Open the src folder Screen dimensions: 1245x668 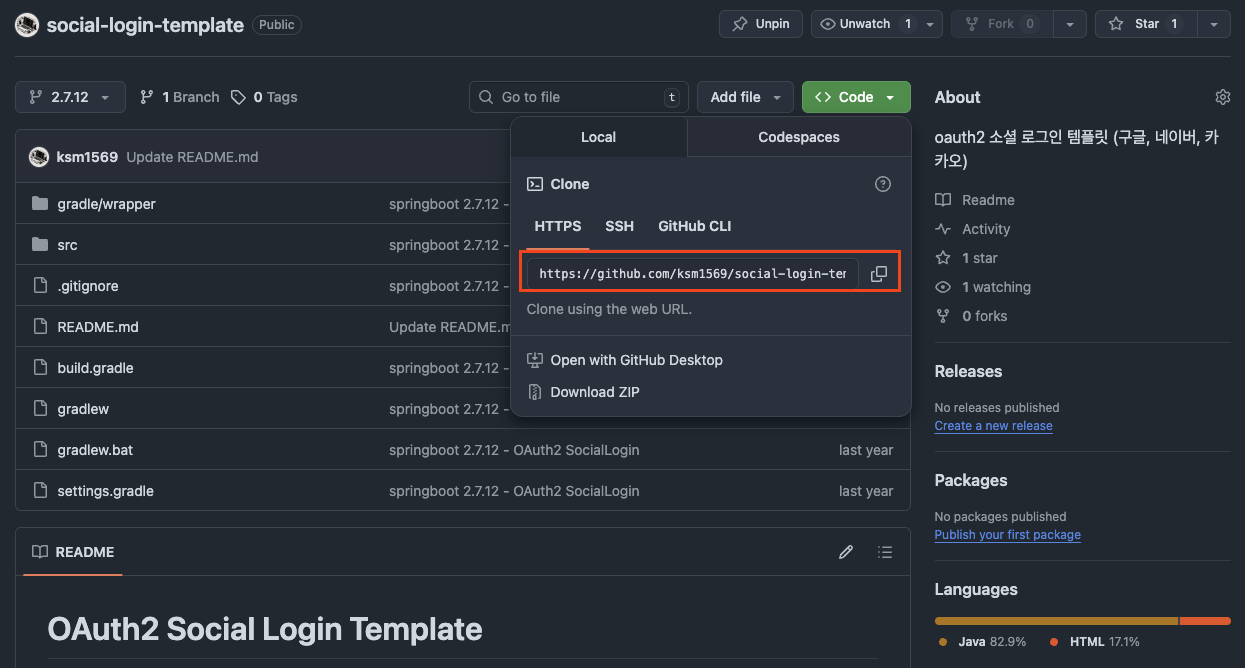(67, 245)
